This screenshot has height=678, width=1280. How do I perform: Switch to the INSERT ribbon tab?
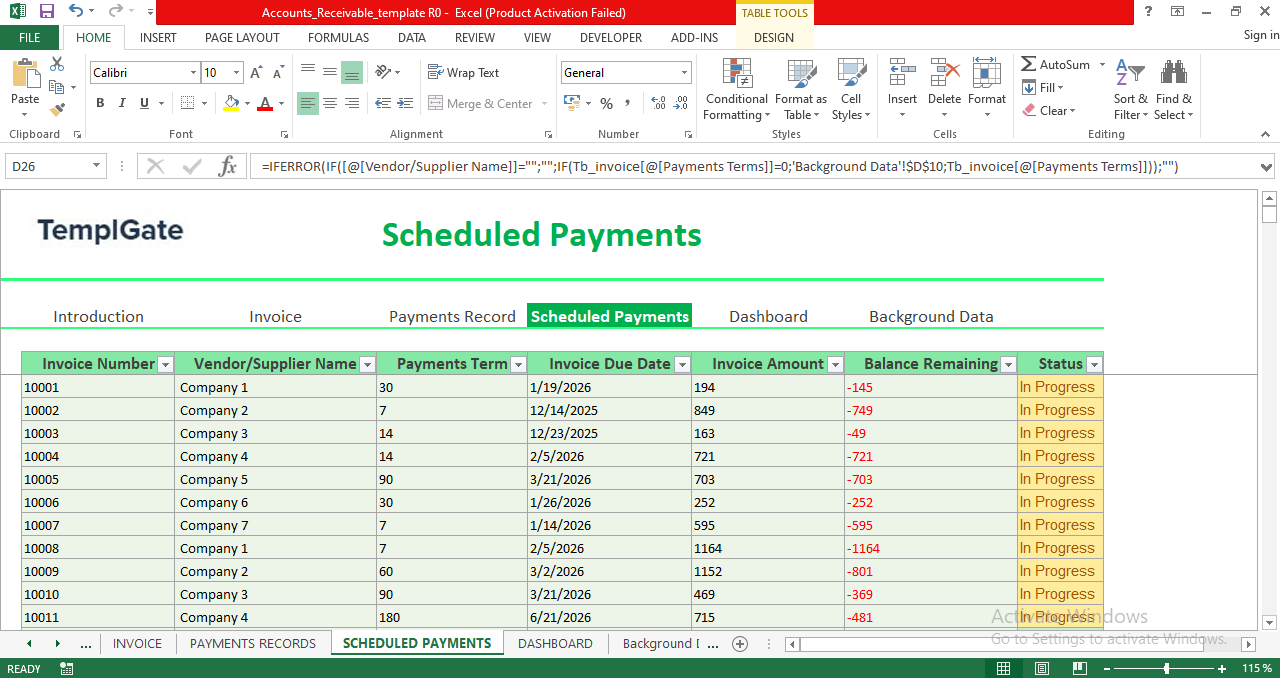[158, 38]
